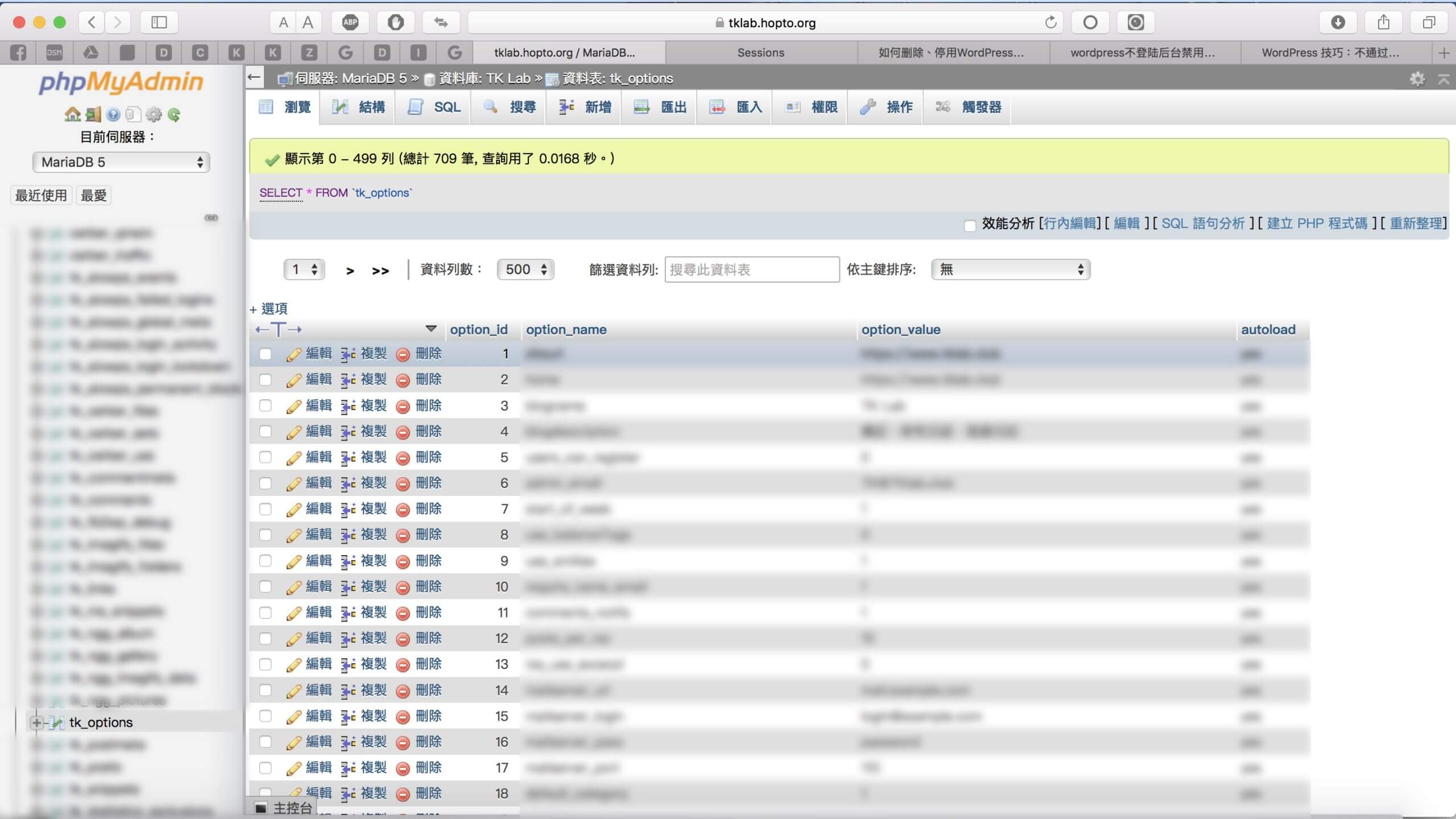1456x819 pixels.
Task: Sort by the option_name column header
Action: (566, 329)
